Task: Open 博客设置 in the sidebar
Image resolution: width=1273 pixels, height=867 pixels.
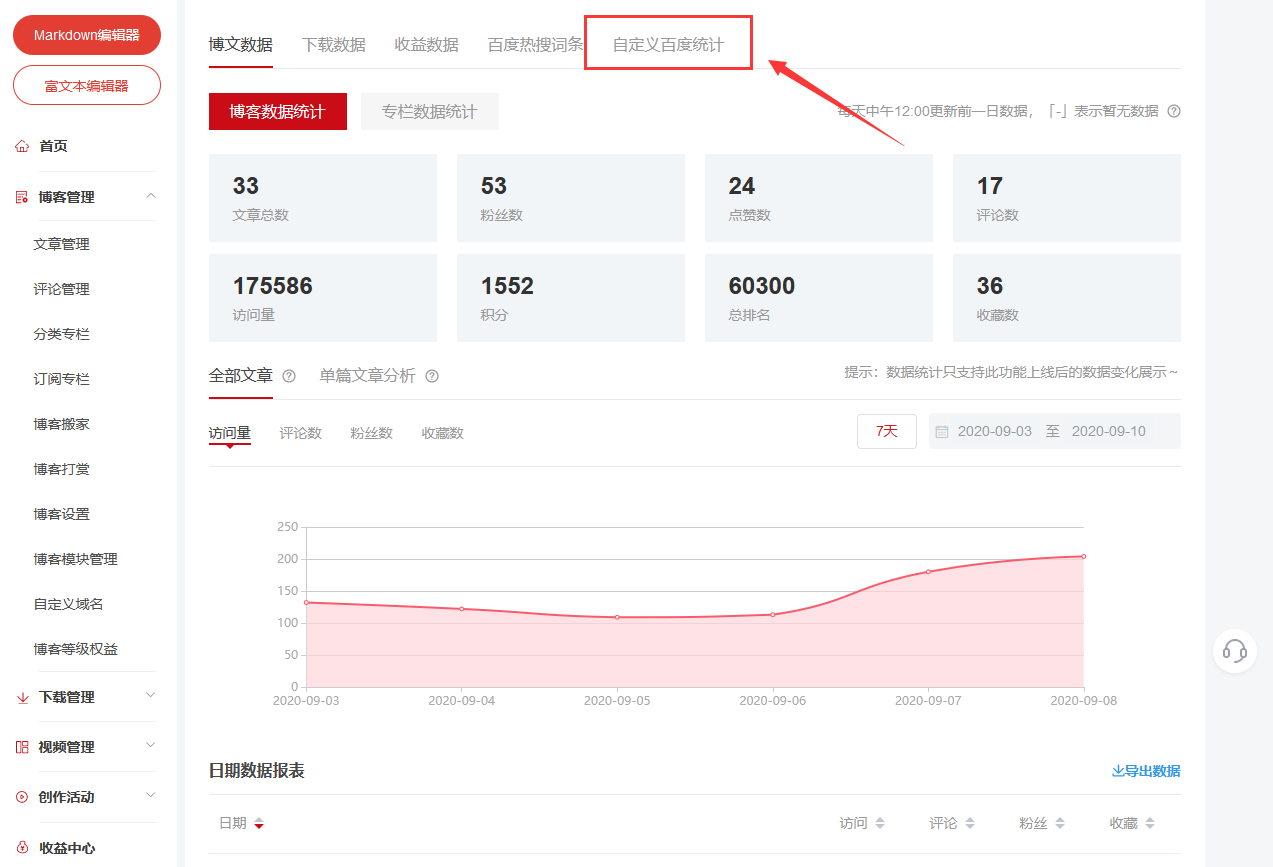Action: pyautogui.click(x=61, y=514)
